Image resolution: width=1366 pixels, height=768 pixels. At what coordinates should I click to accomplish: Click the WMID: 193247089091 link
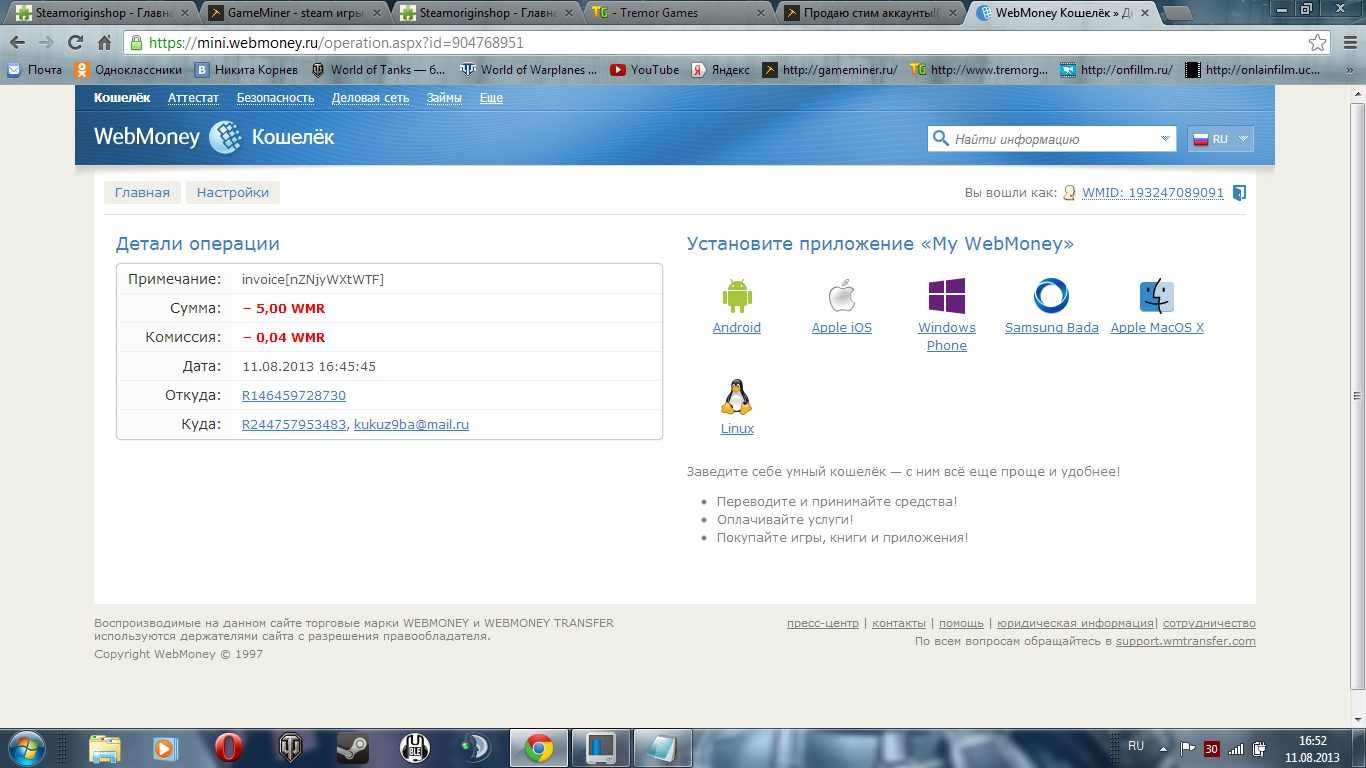pyautogui.click(x=1153, y=193)
